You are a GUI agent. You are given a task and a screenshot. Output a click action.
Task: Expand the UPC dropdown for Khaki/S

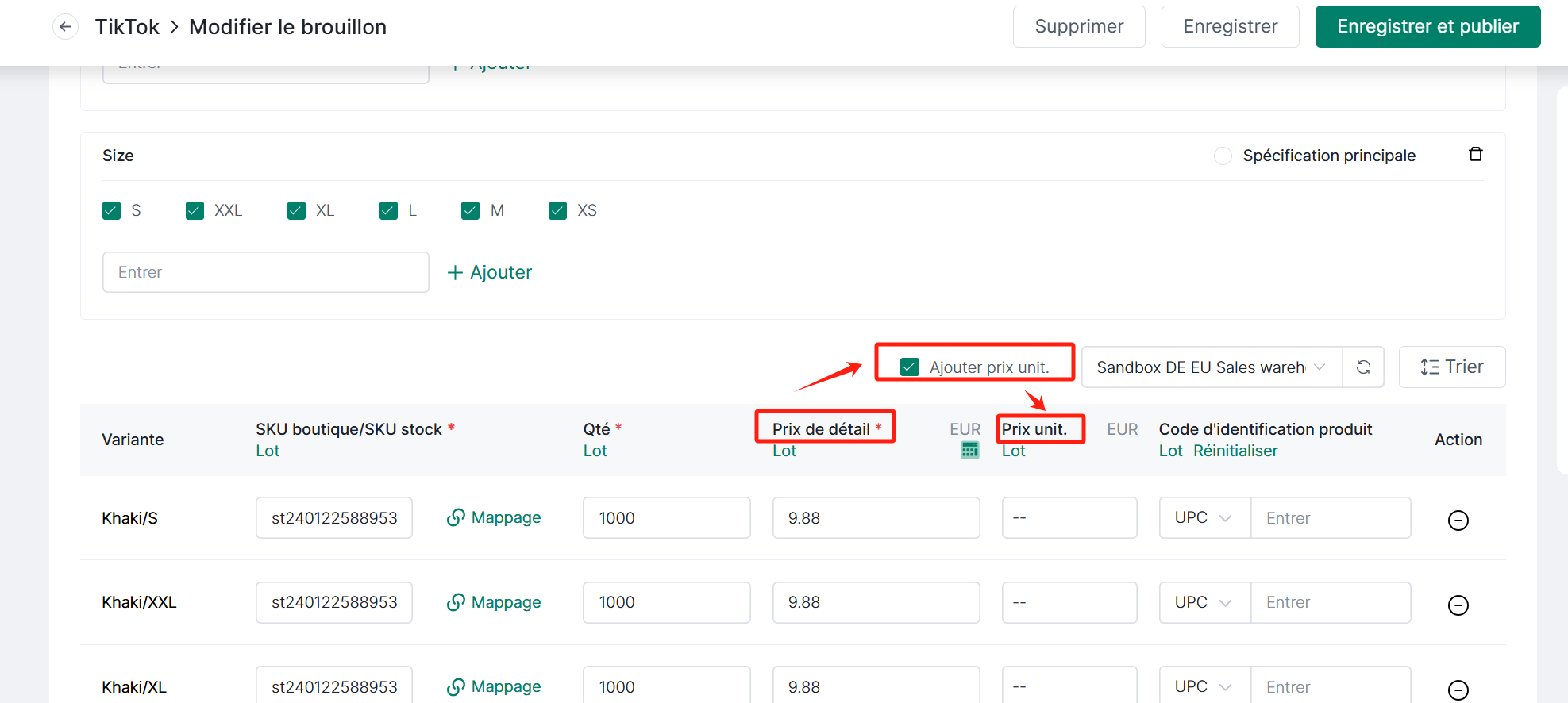1204,518
